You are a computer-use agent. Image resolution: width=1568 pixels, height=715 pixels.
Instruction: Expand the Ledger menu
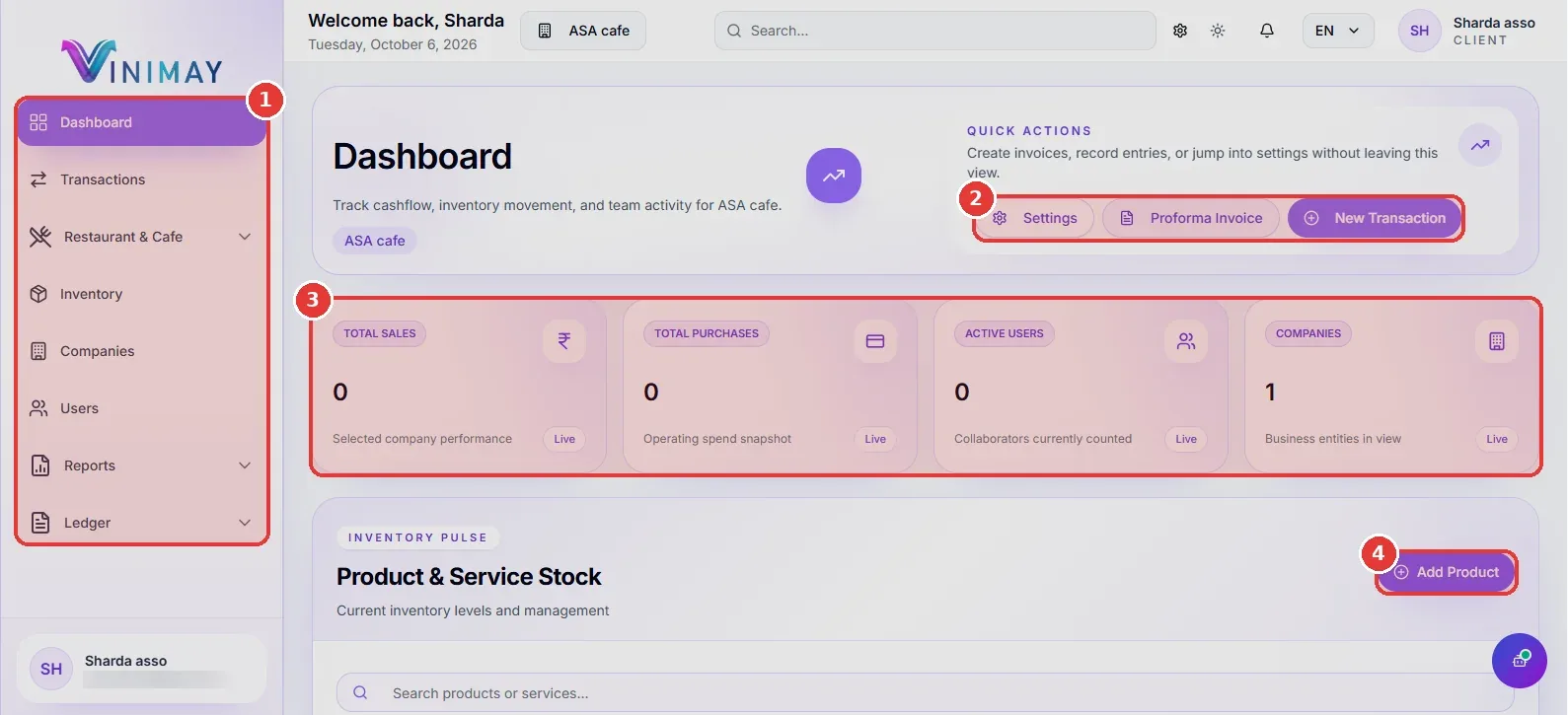tap(142, 523)
